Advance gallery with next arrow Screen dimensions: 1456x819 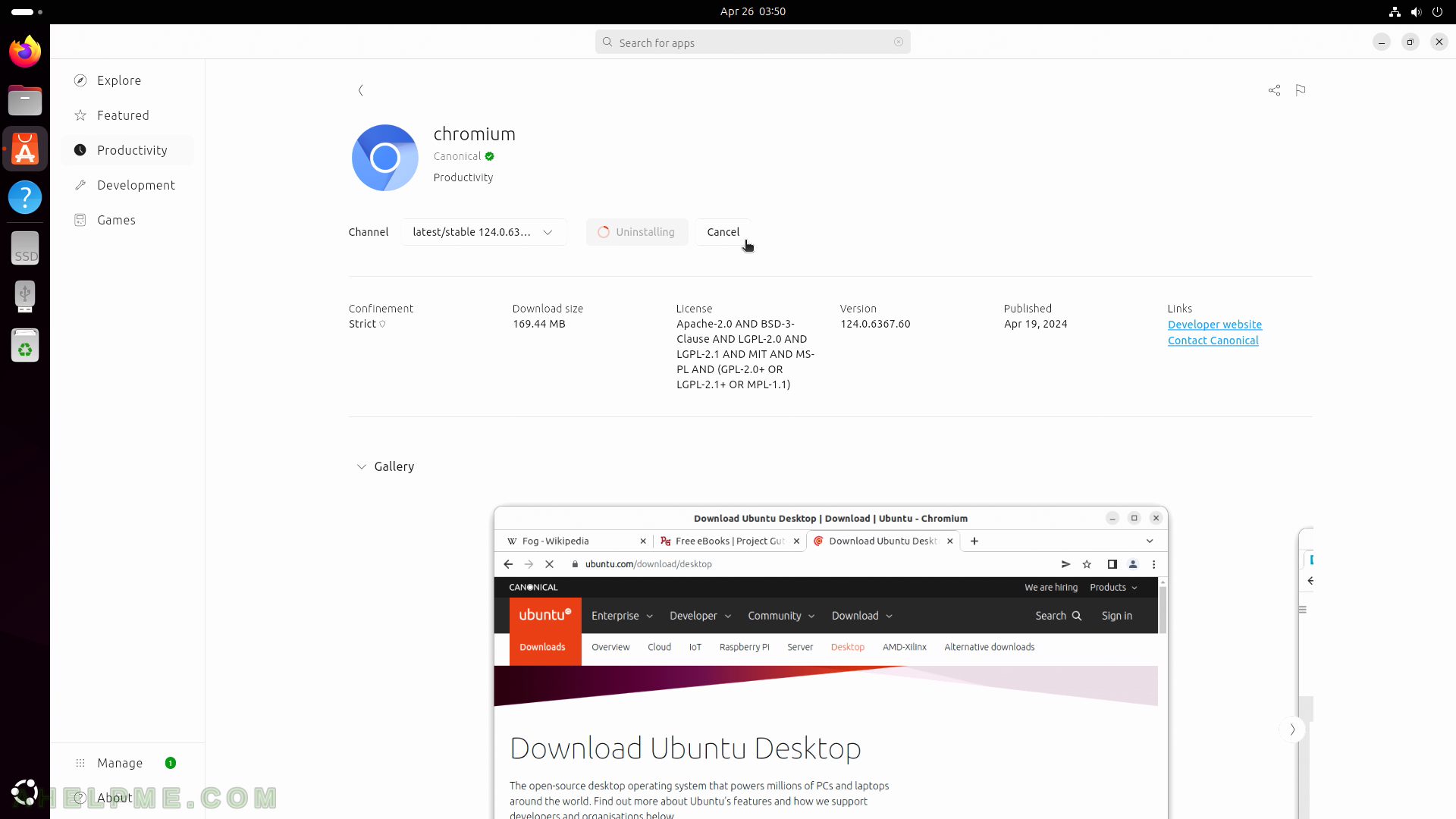click(1292, 730)
